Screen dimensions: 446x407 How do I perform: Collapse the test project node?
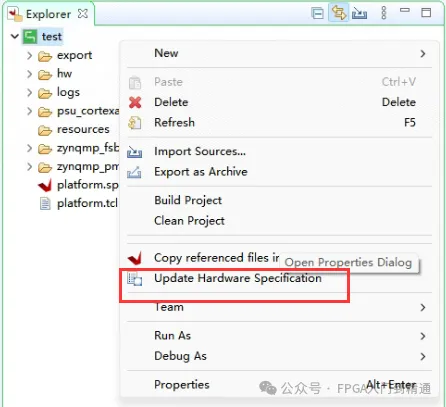click(x=15, y=36)
